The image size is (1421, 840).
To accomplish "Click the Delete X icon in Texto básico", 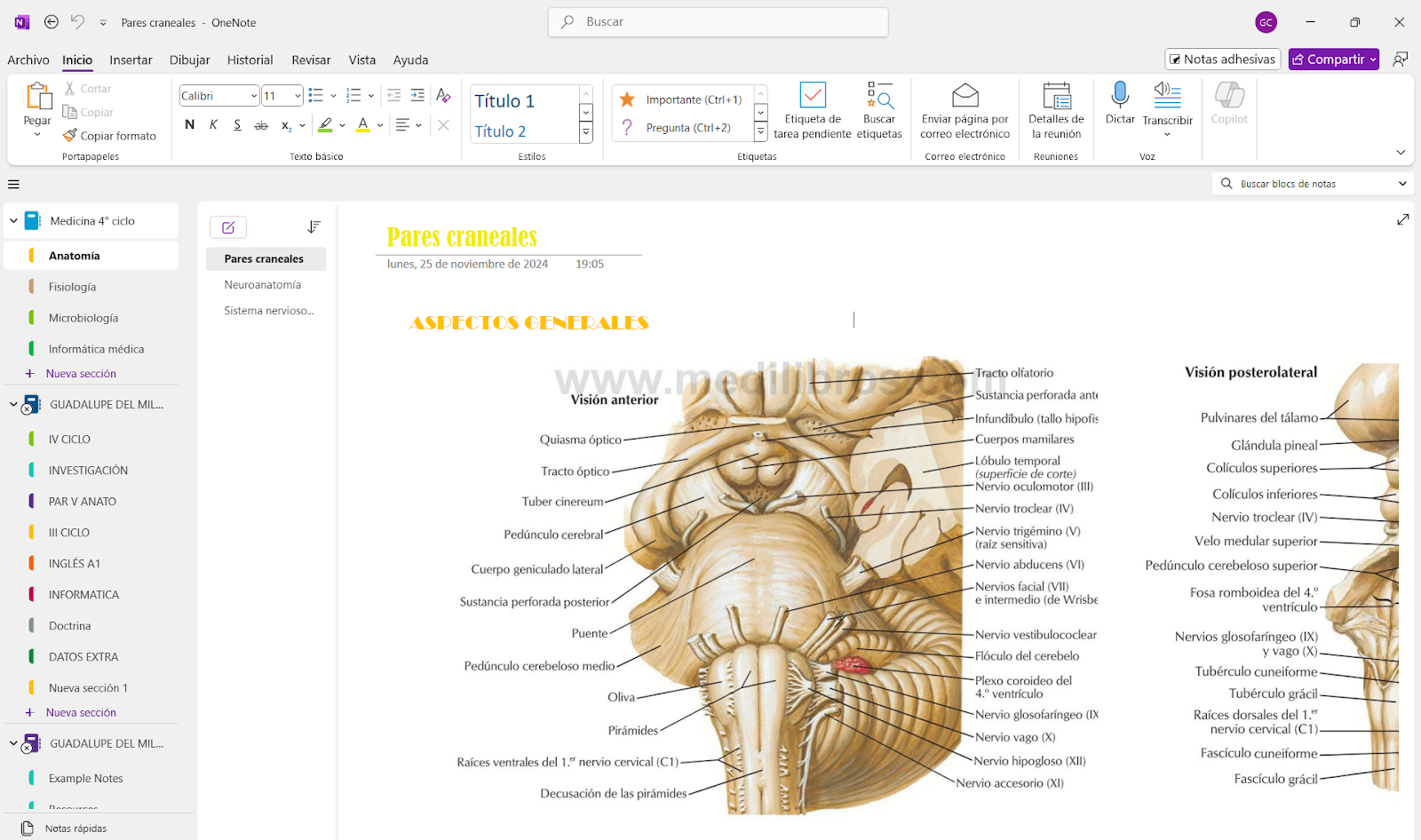I will 443,125.
